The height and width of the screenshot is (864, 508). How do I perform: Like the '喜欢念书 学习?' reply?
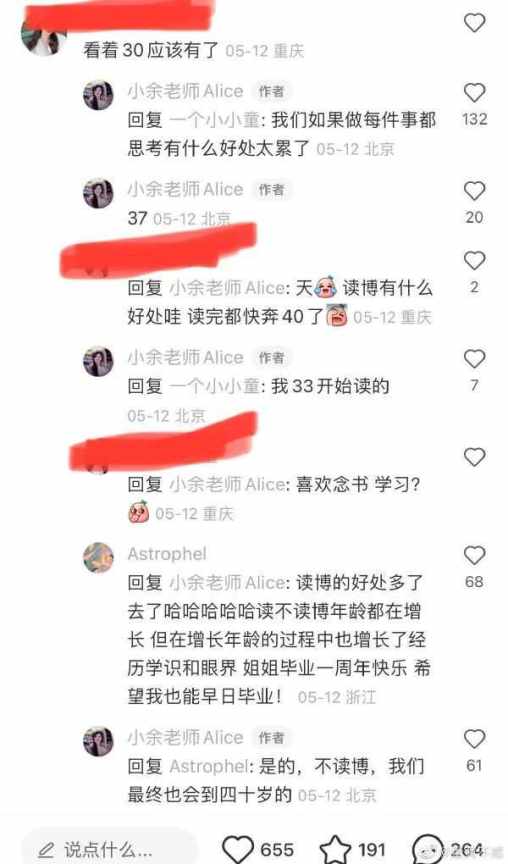(x=474, y=457)
